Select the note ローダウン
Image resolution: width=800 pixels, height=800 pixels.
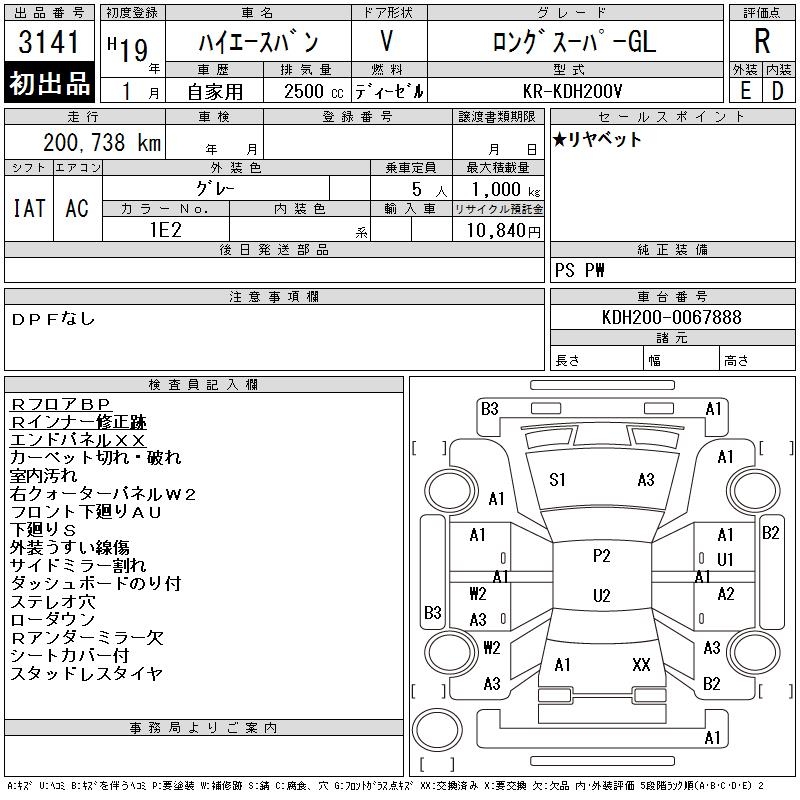coord(53,619)
